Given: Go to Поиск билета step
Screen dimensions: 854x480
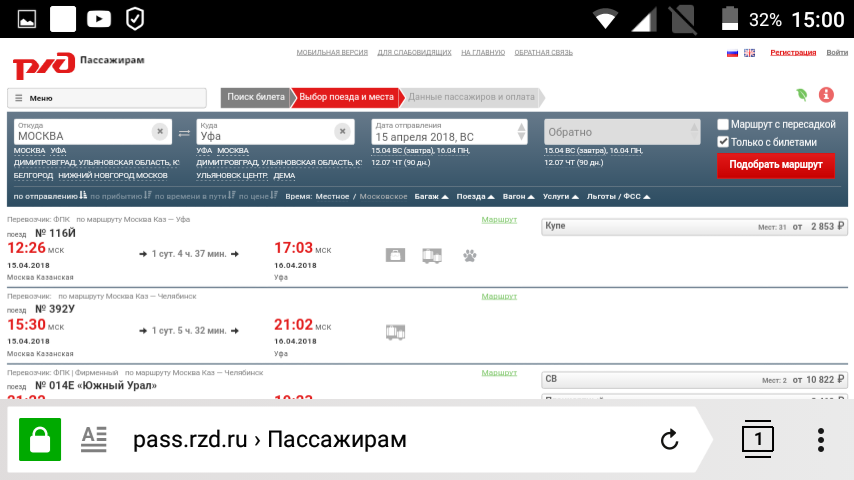Looking at the screenshot, I should pyautogui.click(x=256, y=97).
